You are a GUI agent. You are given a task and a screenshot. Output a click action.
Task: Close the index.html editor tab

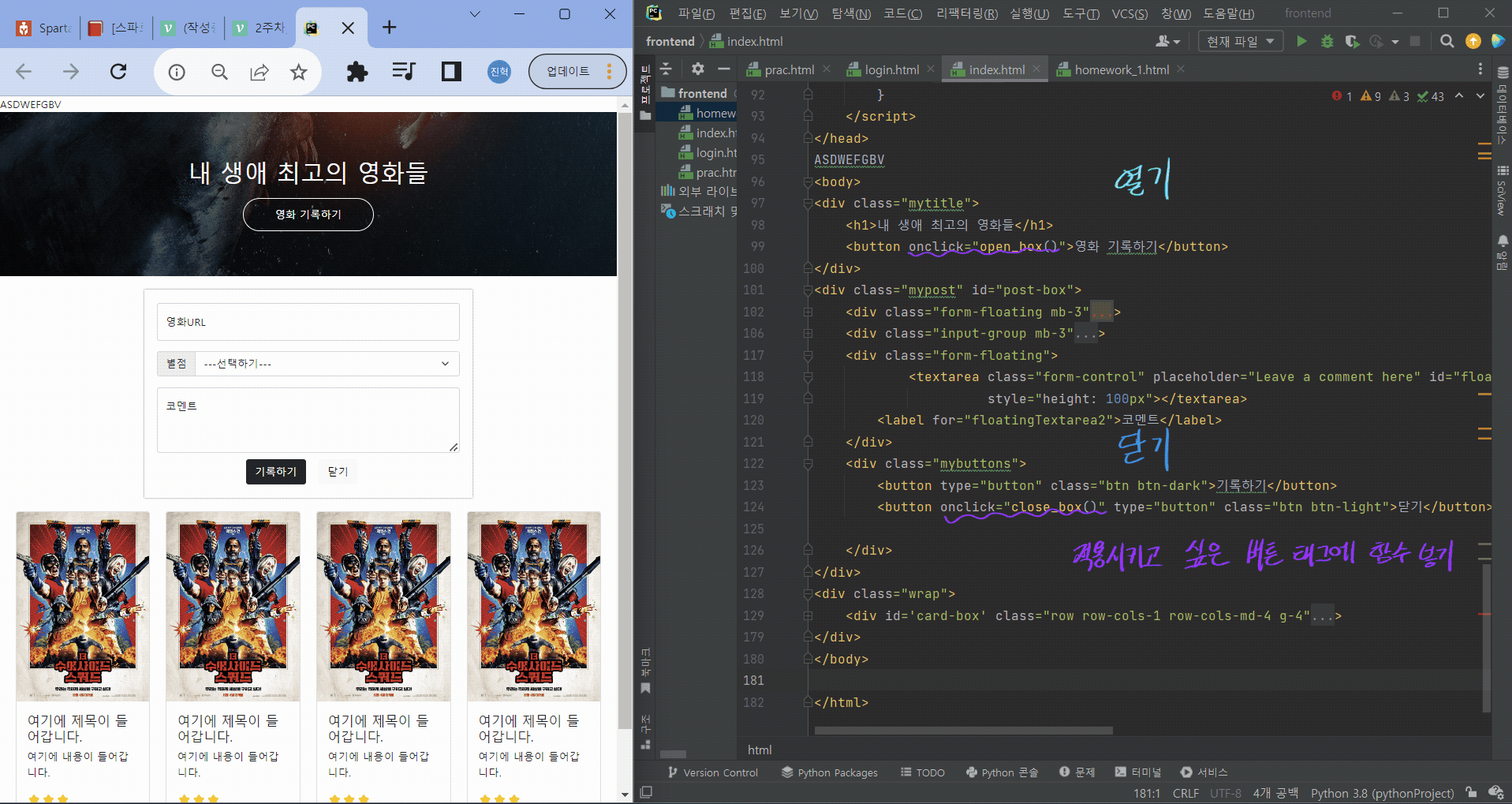click(x=1036, y=69)
